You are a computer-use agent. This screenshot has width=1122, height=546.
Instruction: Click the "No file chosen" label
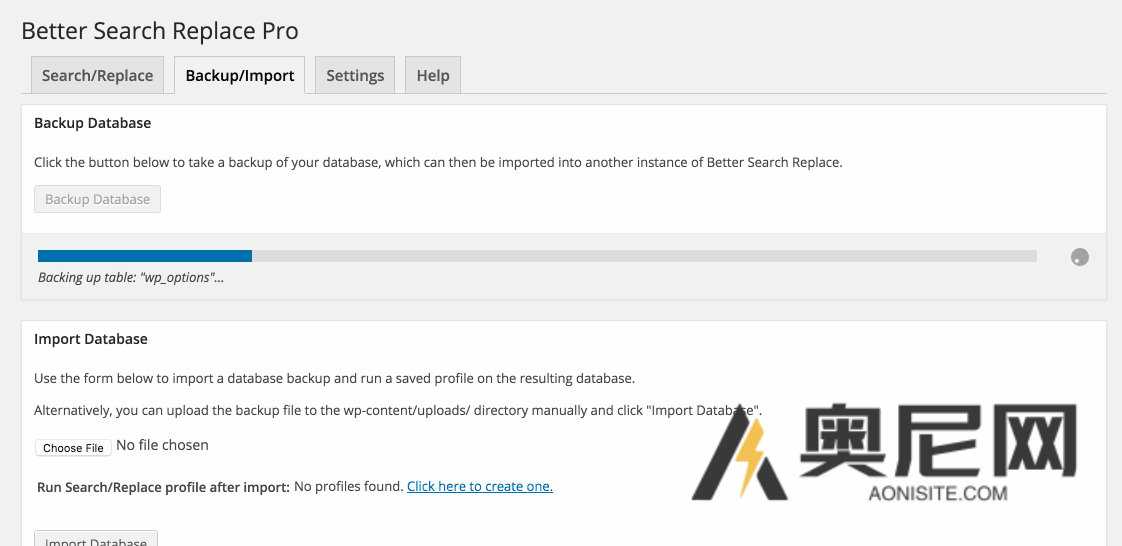coord(163,445)
